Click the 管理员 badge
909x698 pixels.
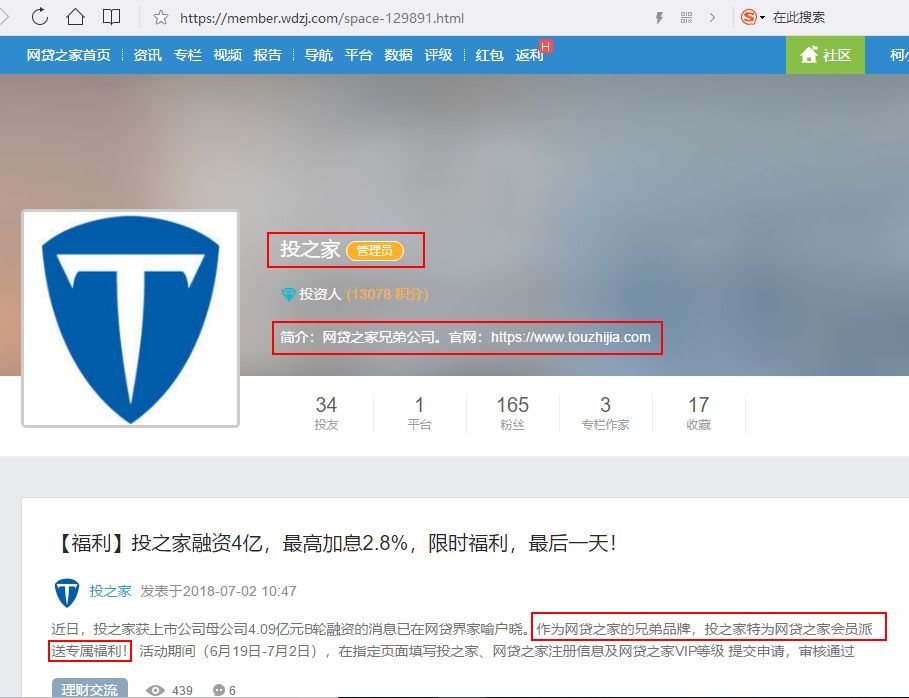374,250
